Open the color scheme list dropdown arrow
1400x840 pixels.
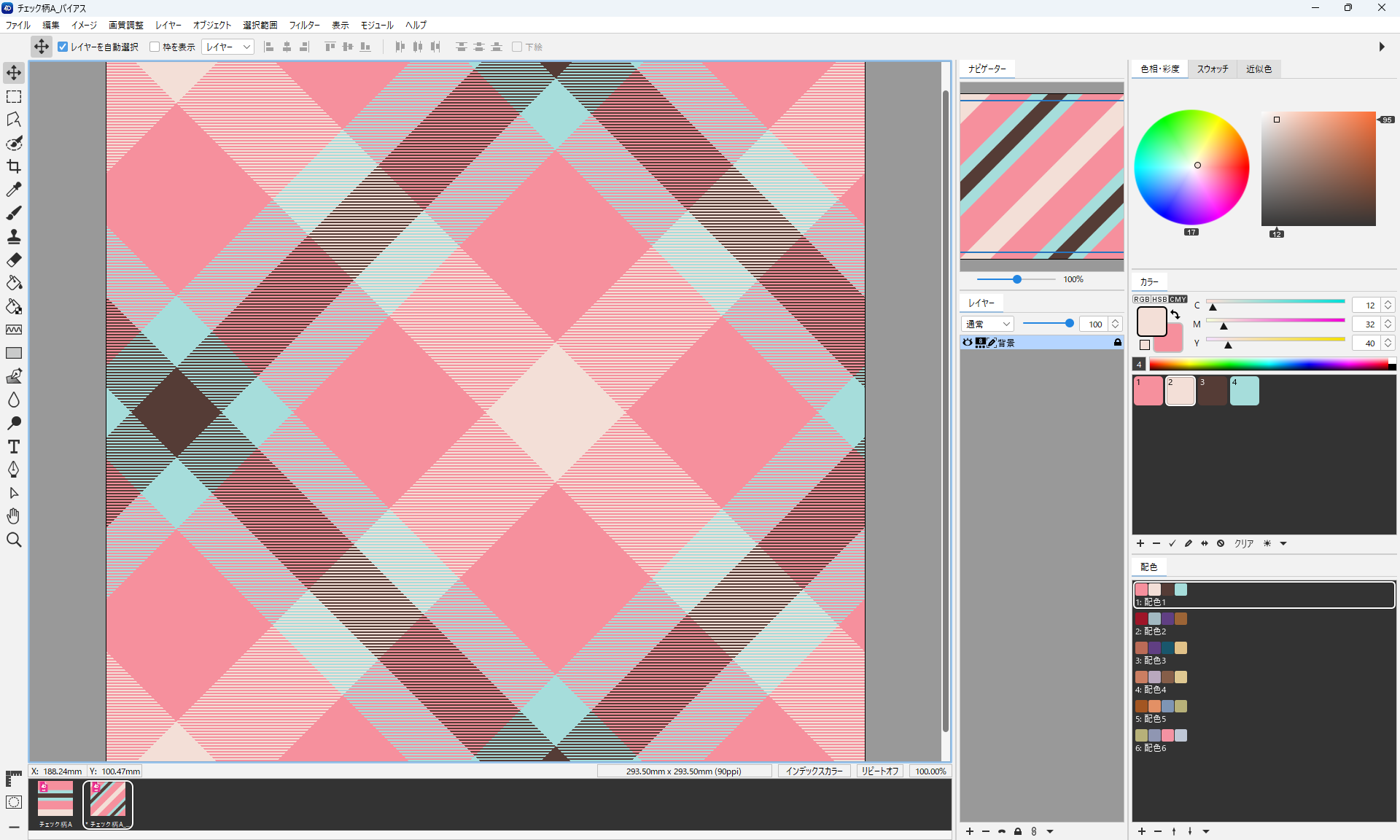[x=1206, y=831]
